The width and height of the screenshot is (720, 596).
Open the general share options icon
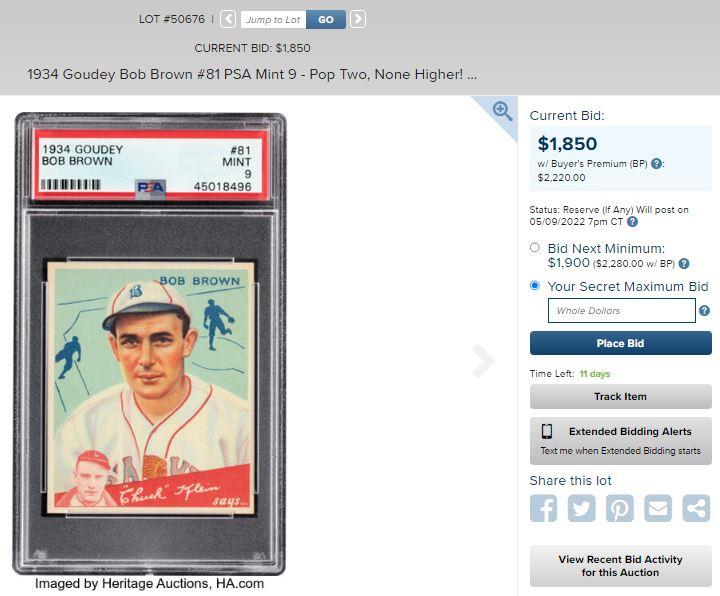tap(696, 508)
